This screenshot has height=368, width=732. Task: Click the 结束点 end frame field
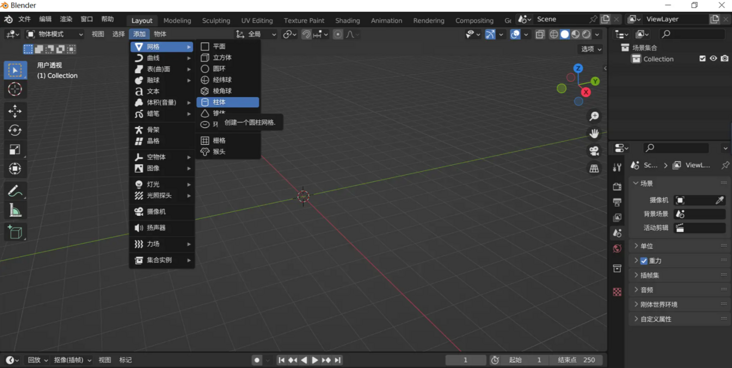coord(576,360)
